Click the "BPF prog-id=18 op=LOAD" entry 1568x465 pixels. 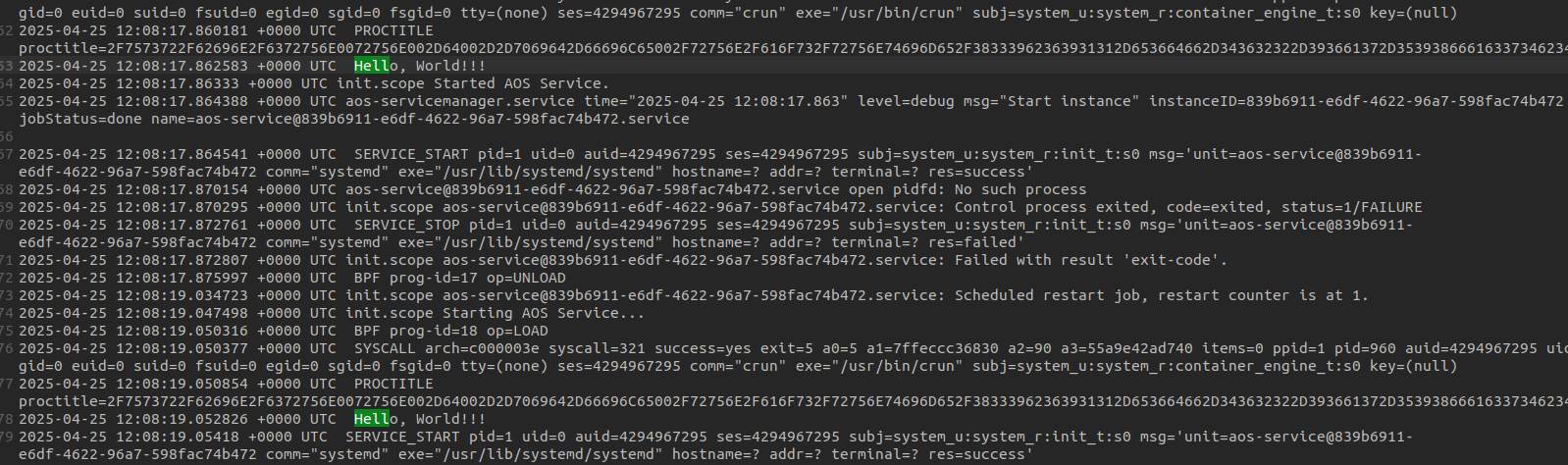[450, 331]
